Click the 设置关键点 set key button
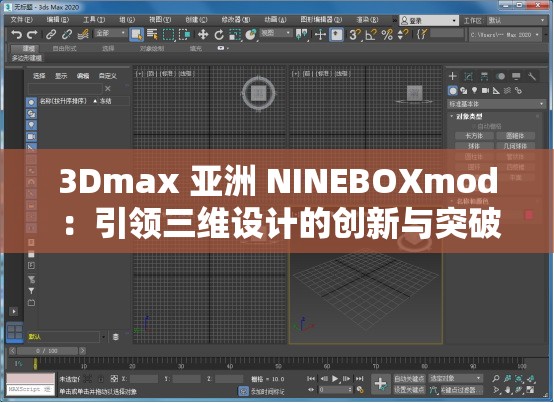554x403 pixels. [x=409, y=390]
